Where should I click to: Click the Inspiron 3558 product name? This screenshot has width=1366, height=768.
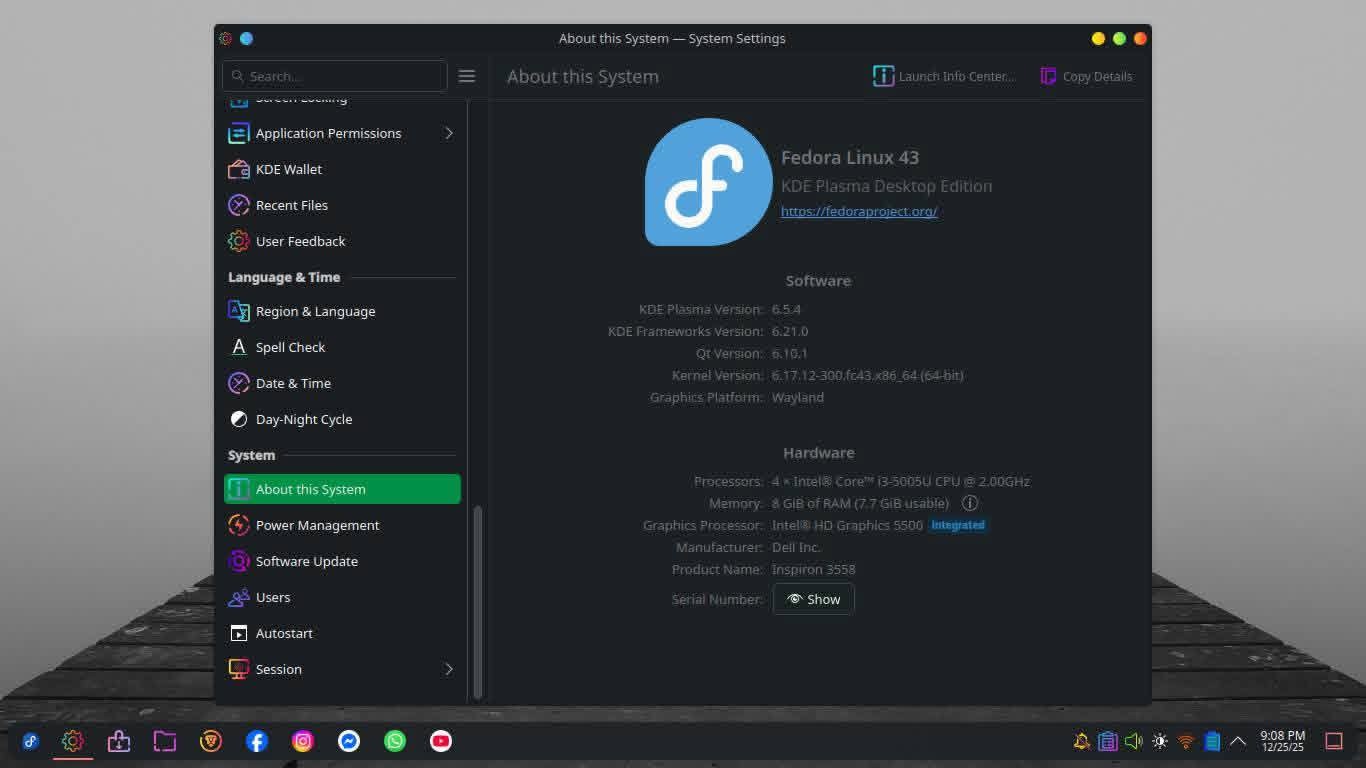(814, 569)
